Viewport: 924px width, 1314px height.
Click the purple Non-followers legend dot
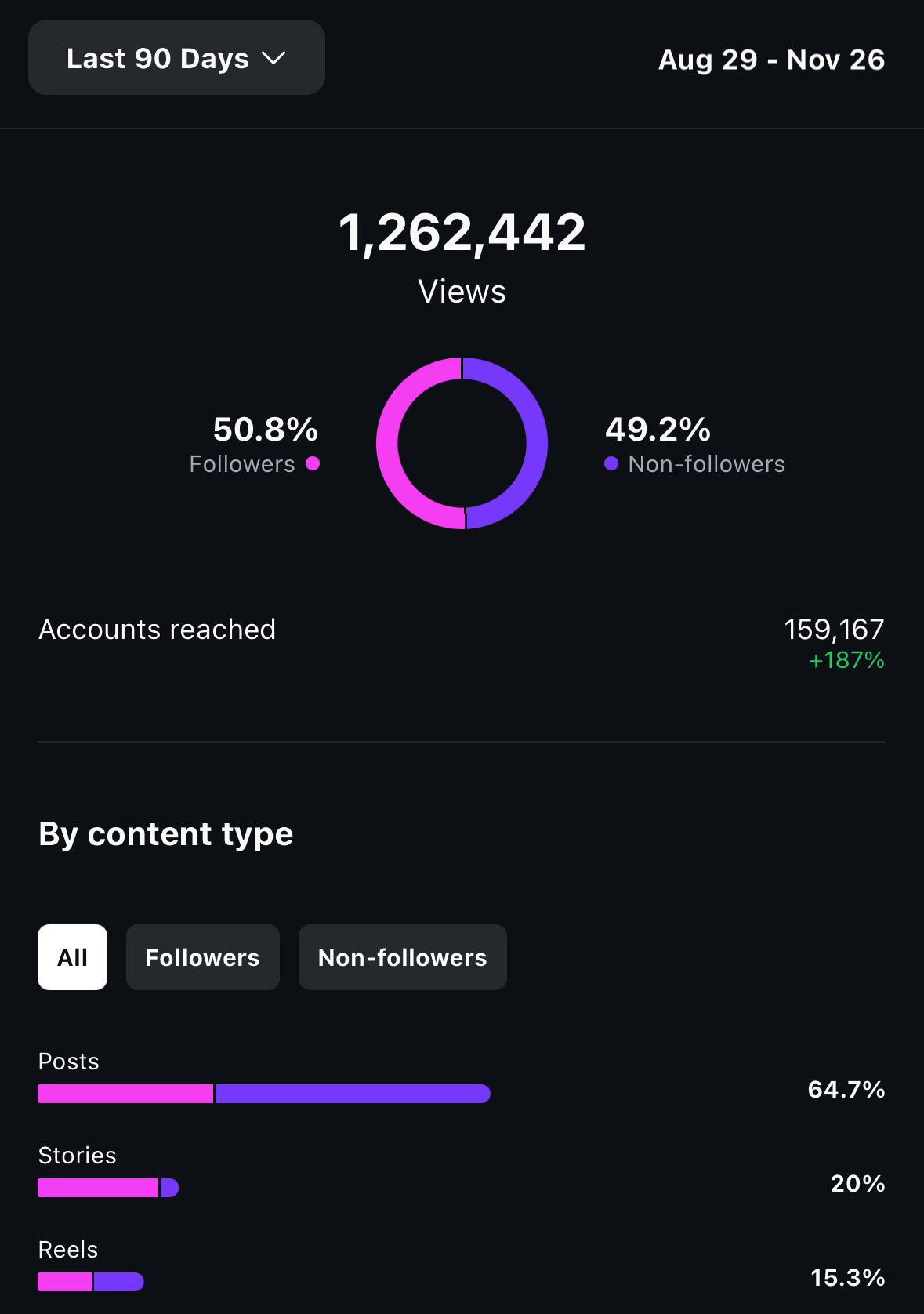(611, 463)
